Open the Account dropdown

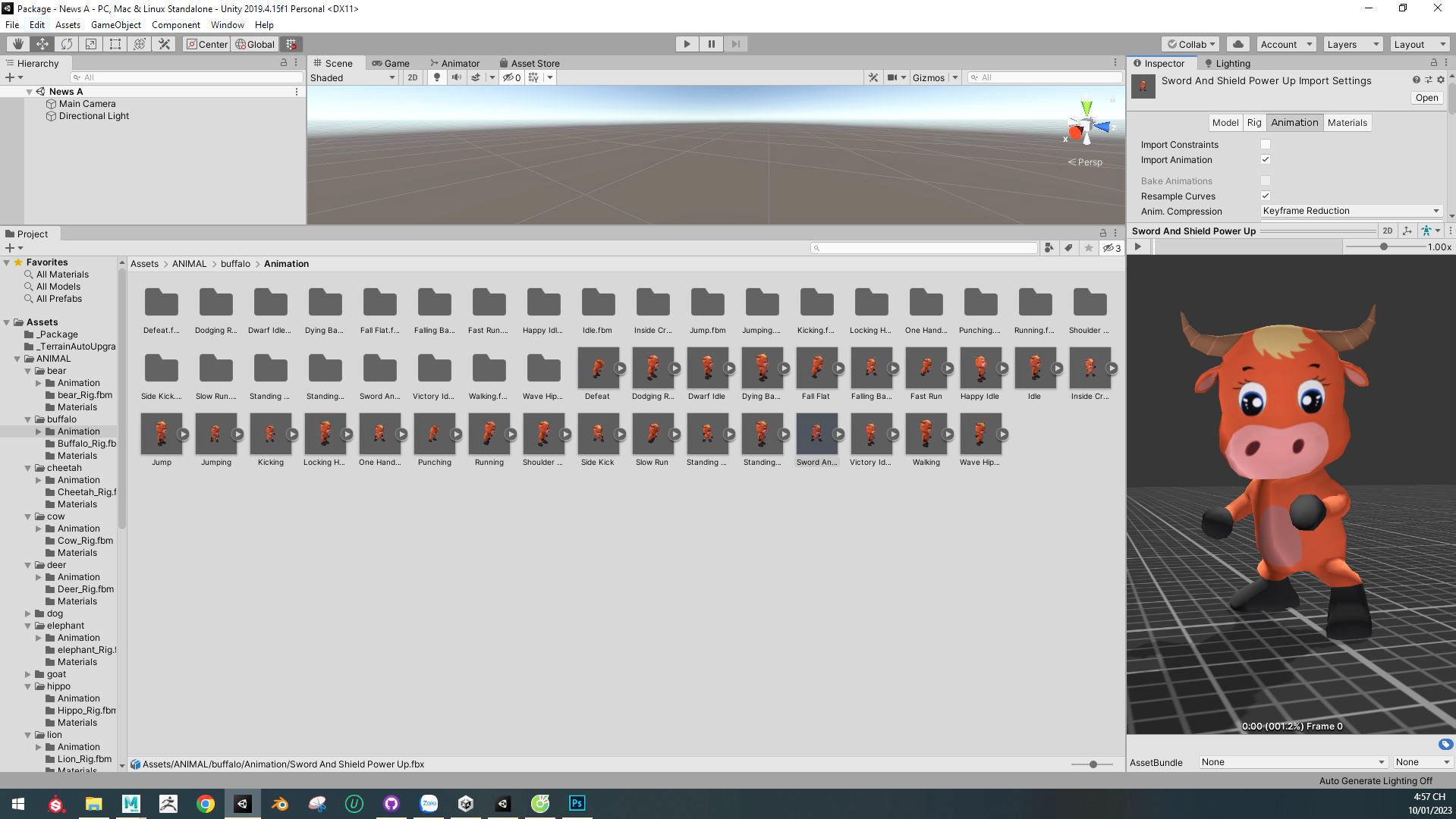coord(1286,44)
